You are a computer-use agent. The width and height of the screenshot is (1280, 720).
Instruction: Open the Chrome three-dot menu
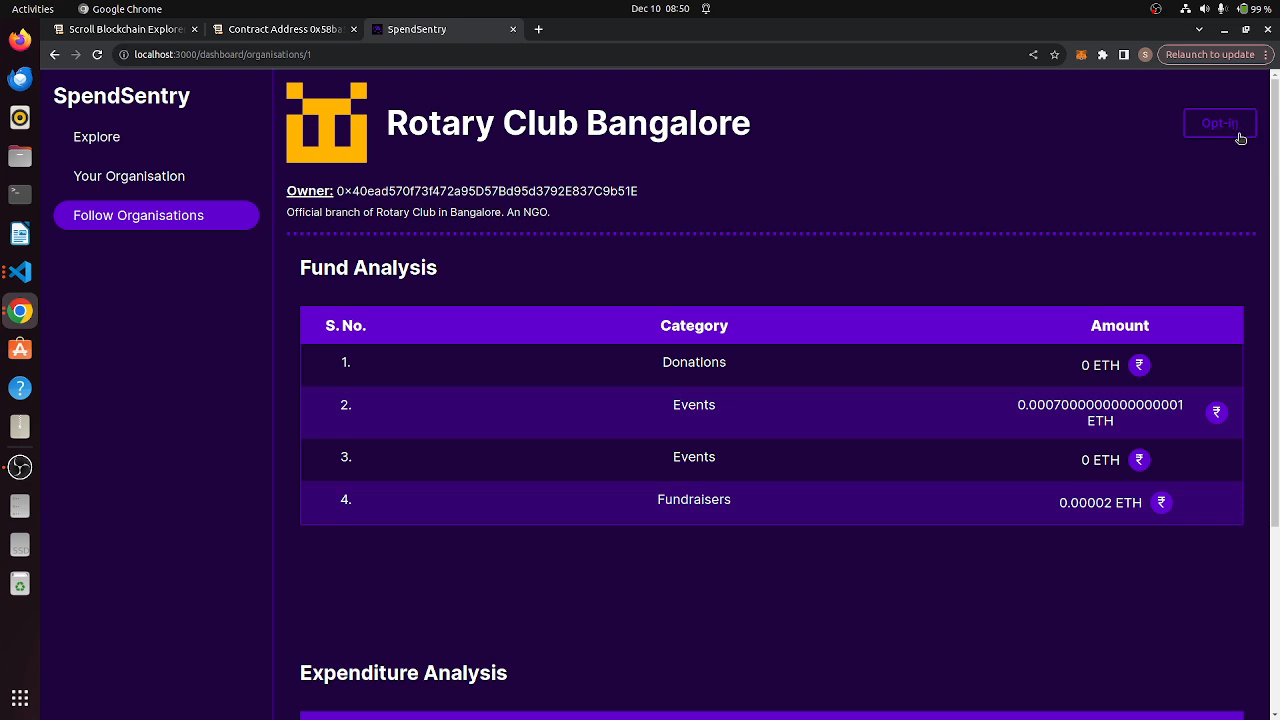[1266, 55]
